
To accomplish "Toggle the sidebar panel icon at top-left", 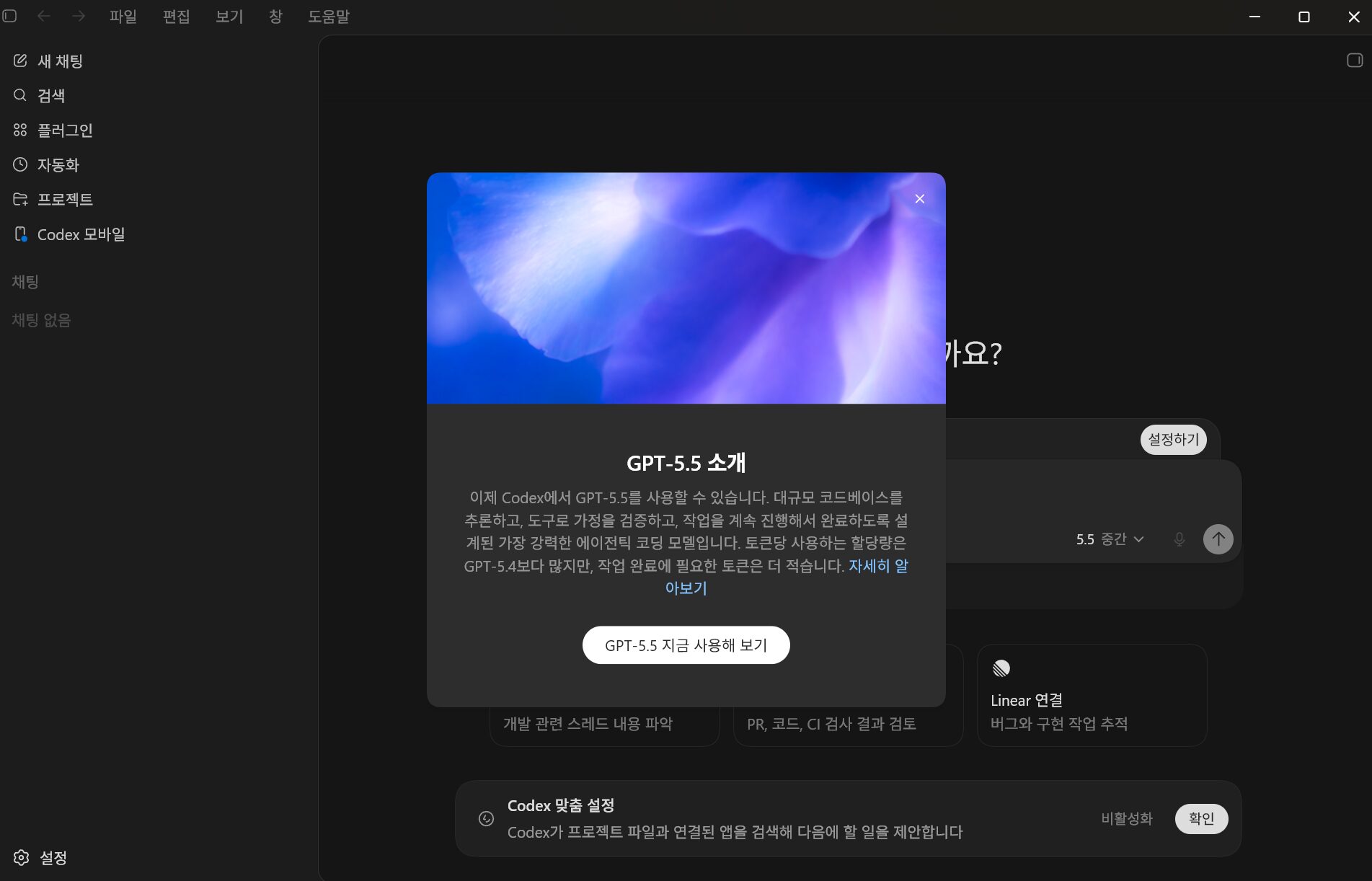I will tap(9, 16).
